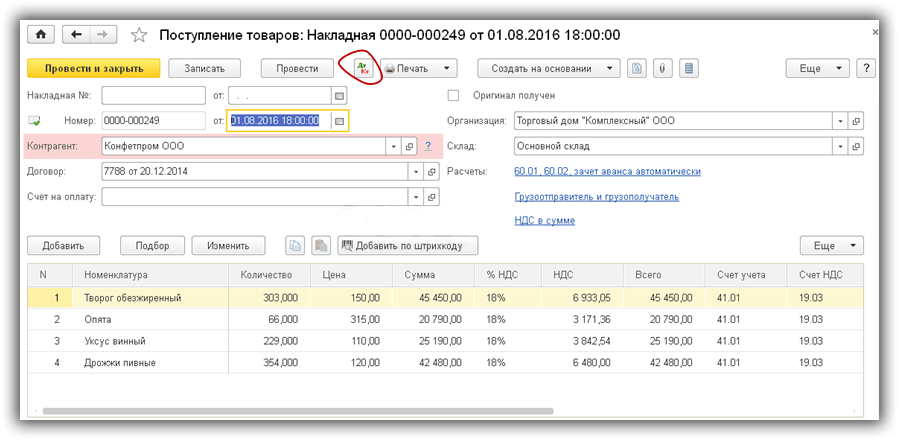Open the Печать dropdown menu
This screenshot has height=440, width=899.
[x=419, y=69]
